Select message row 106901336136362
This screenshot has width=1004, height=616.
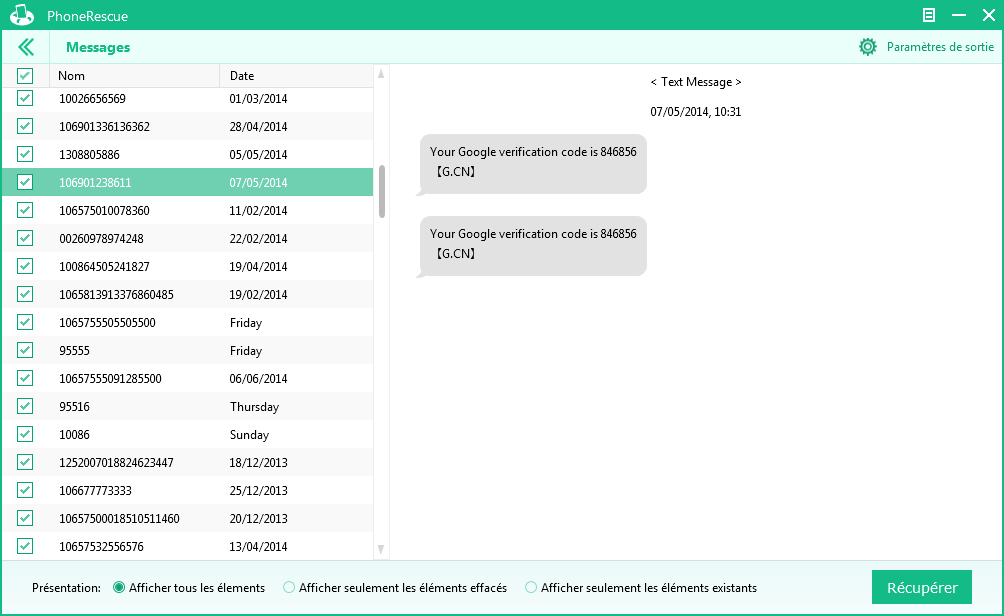click(x=188, y=127)
